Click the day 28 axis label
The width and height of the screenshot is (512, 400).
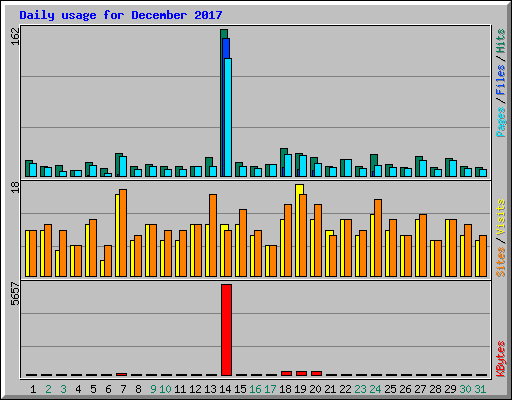pos(435,389)
